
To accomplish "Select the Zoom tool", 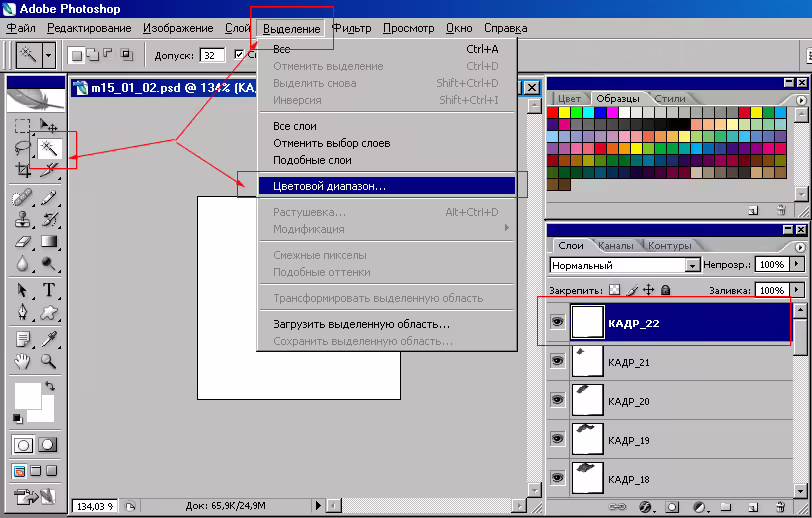I will [49, 361].
